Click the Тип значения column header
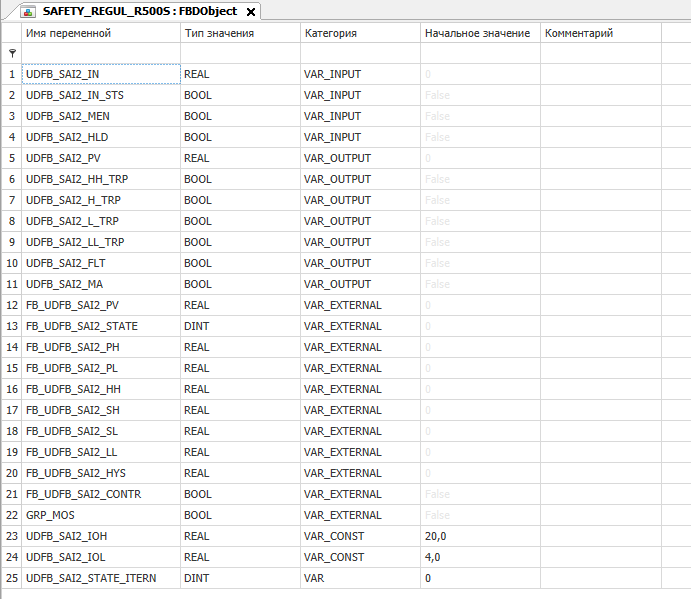This screenshot has width=691, height=599. 239,33
